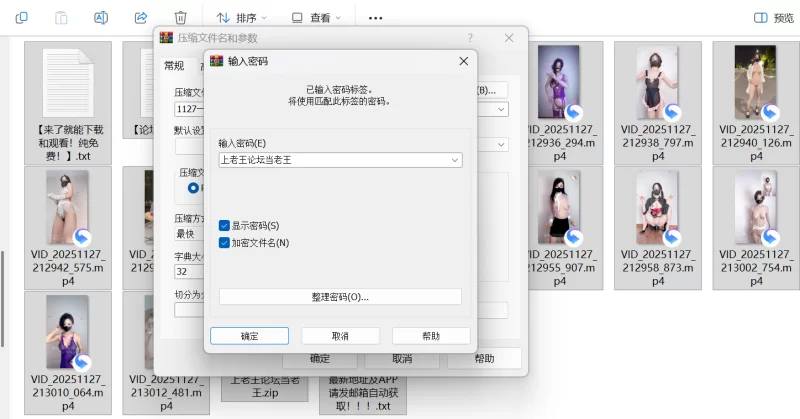Select the 常规 tab in 压缩文件名和参数 window

tap(174, 65)
